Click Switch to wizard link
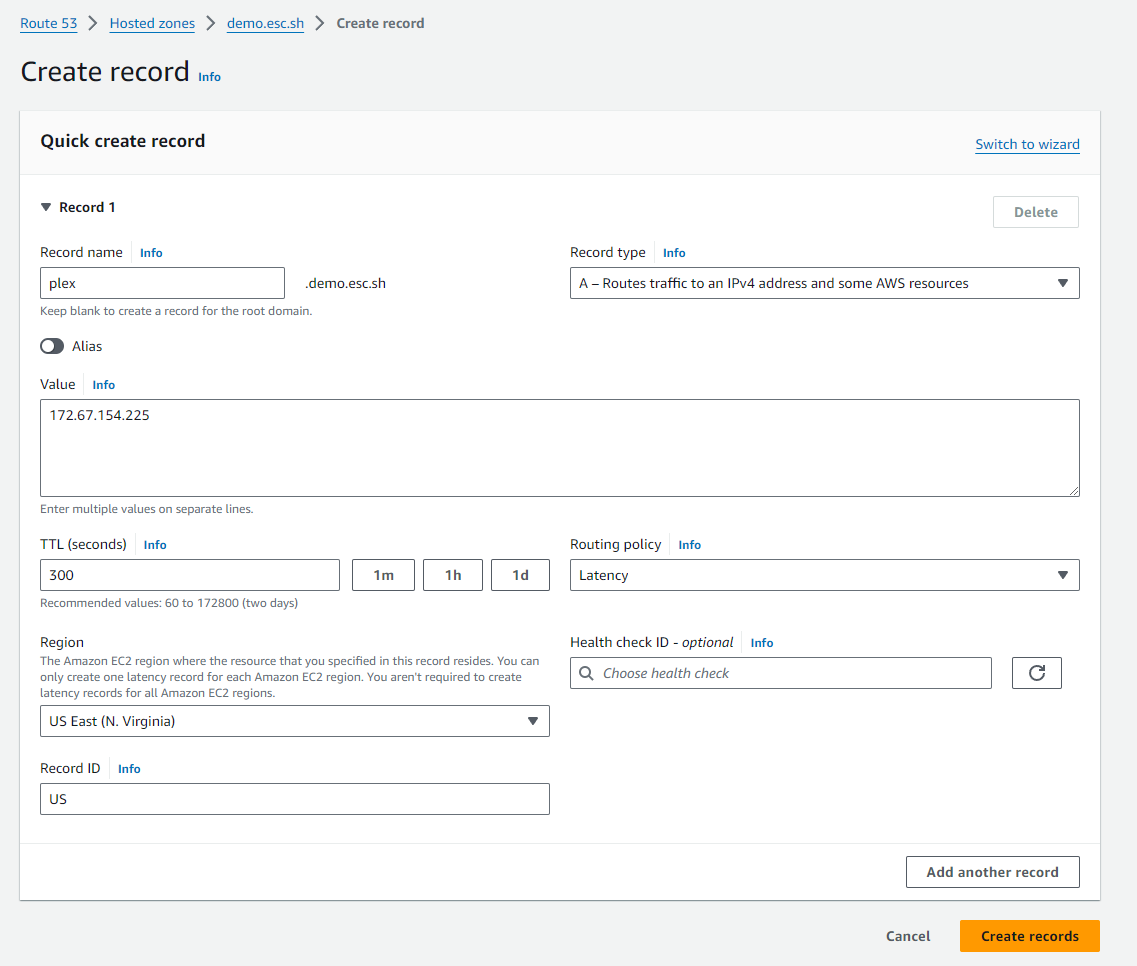Viewport: 1137px width, 966px height. coord(1027,144)
